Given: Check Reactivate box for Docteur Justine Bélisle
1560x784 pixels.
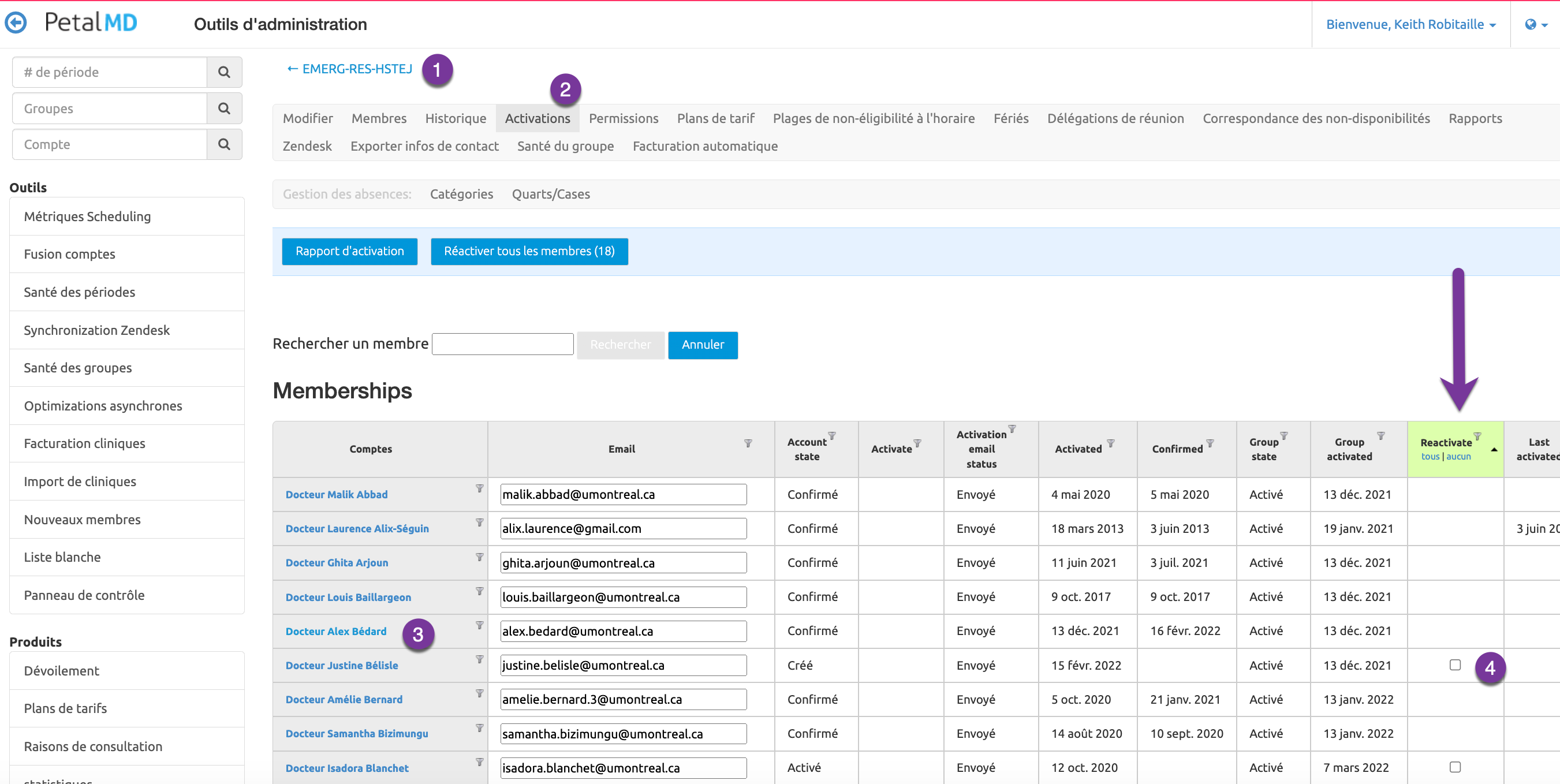Looking at the screenshot, I should (1454, 664).
